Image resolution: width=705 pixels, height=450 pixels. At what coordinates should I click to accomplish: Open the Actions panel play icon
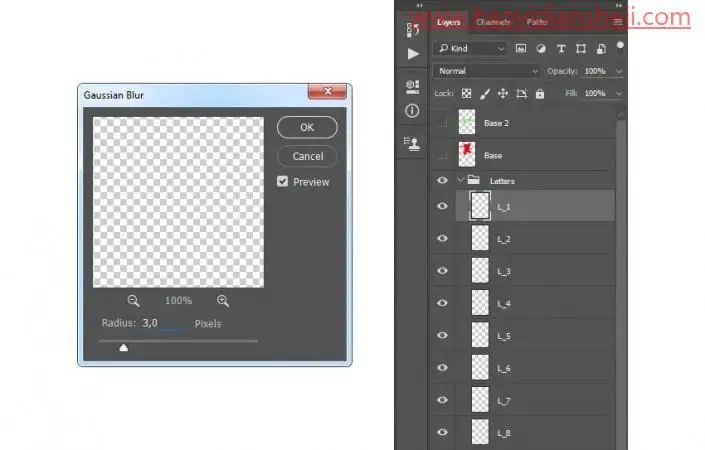pos(413,54)
